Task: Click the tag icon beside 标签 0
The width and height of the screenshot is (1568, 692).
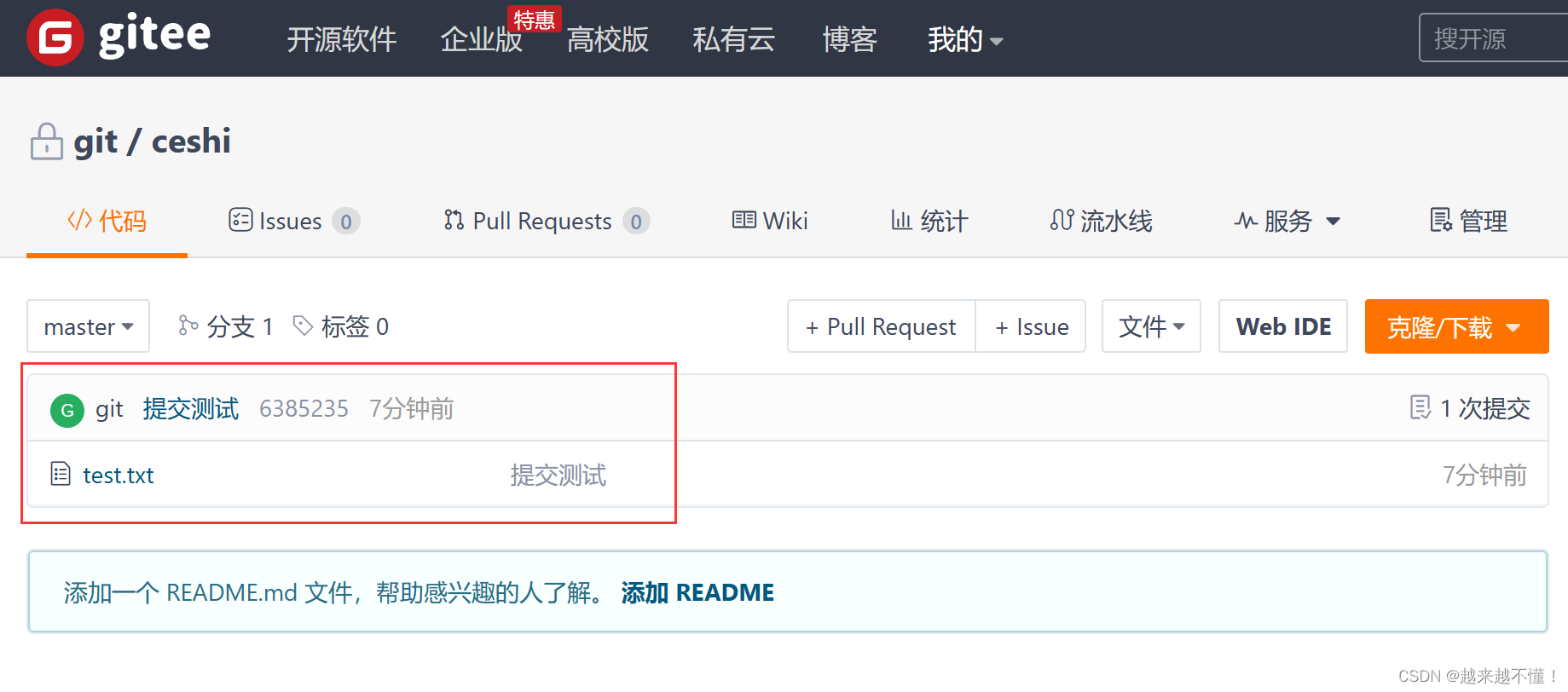Action: pyautogui.click(x=303, y=326)
